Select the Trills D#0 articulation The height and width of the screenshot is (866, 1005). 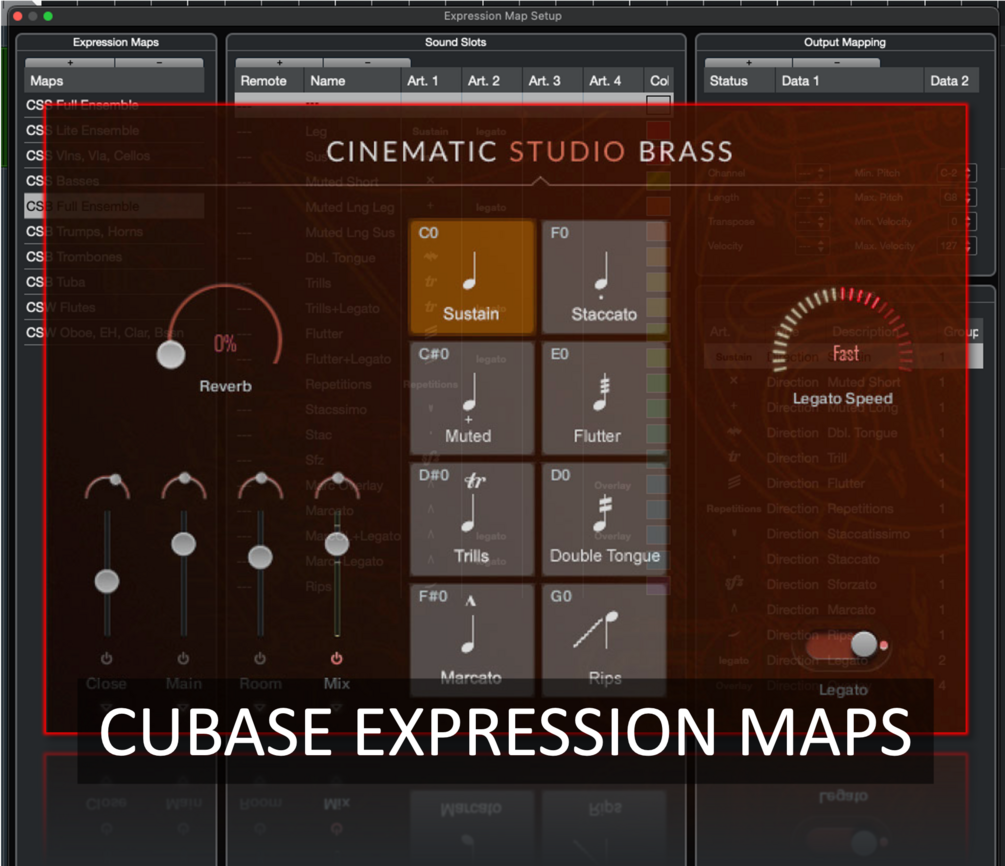tap(472, 519)
